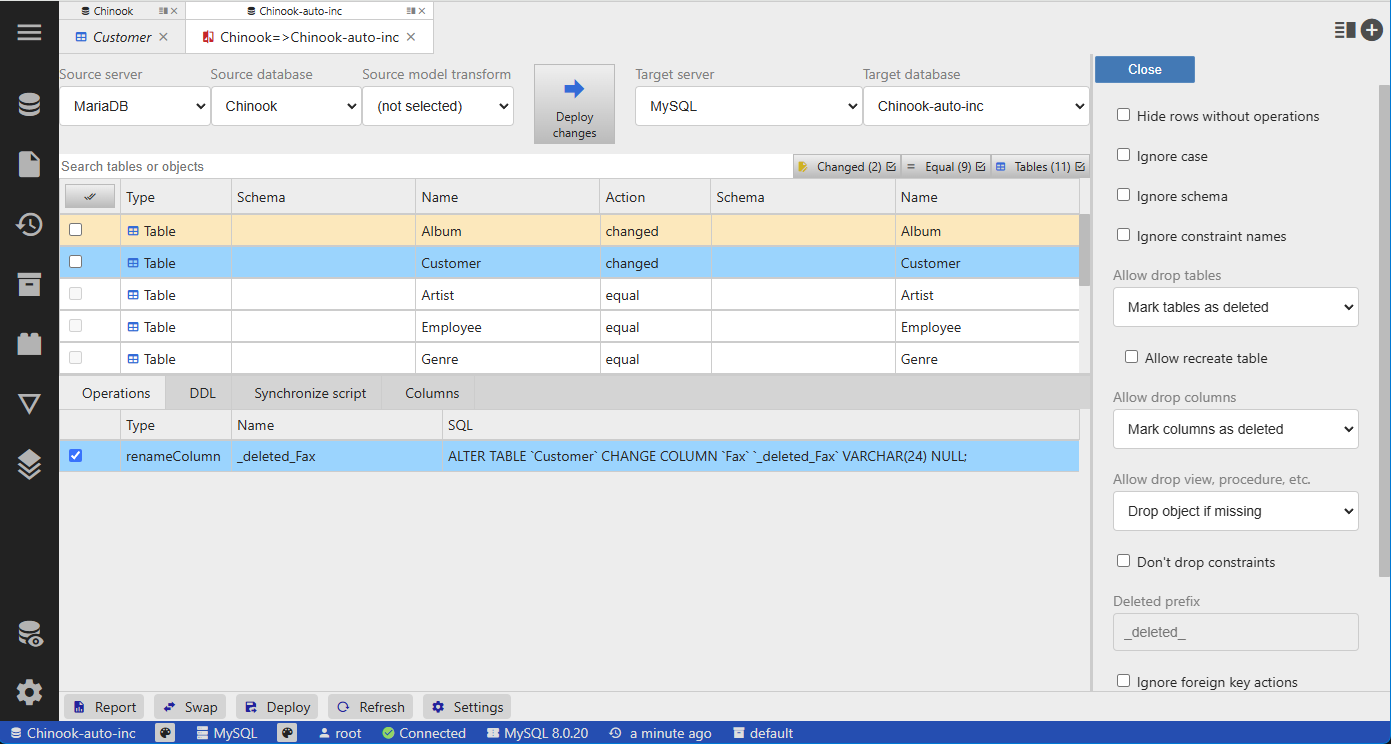Click the blue arrow Deploy changes button
This screenshot has height=744, width=1391.
tap(574, 104)
